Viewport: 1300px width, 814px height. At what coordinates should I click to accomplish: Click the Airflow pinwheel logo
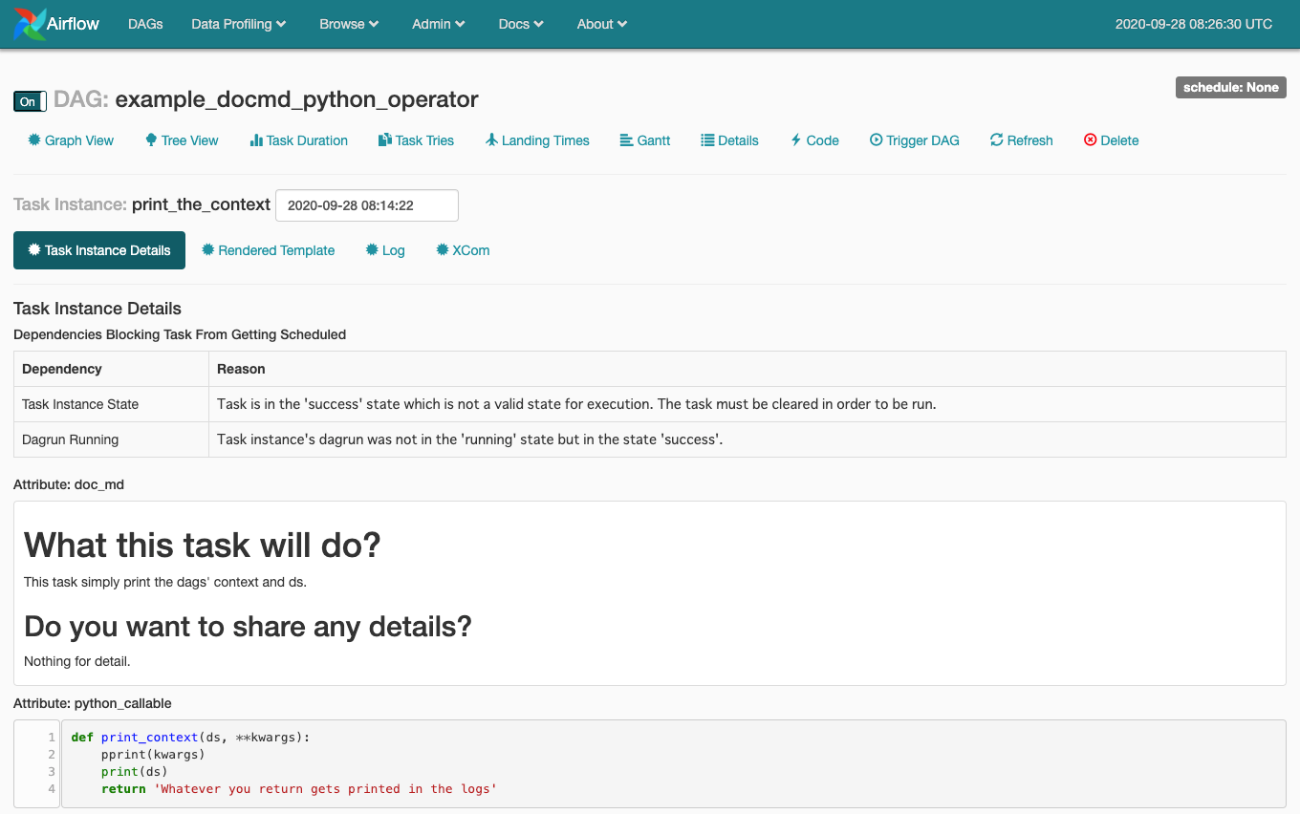click(x=30, y=24)
